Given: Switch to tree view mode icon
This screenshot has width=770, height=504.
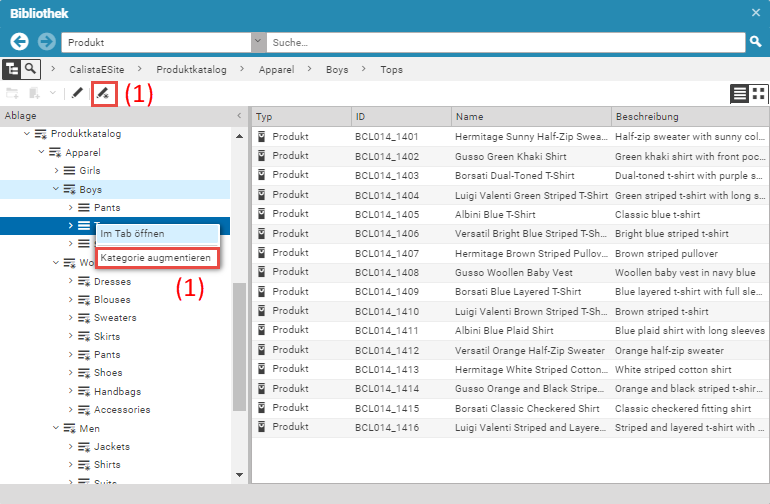Looking at the screenshot, I should click(x=12, y=69).
